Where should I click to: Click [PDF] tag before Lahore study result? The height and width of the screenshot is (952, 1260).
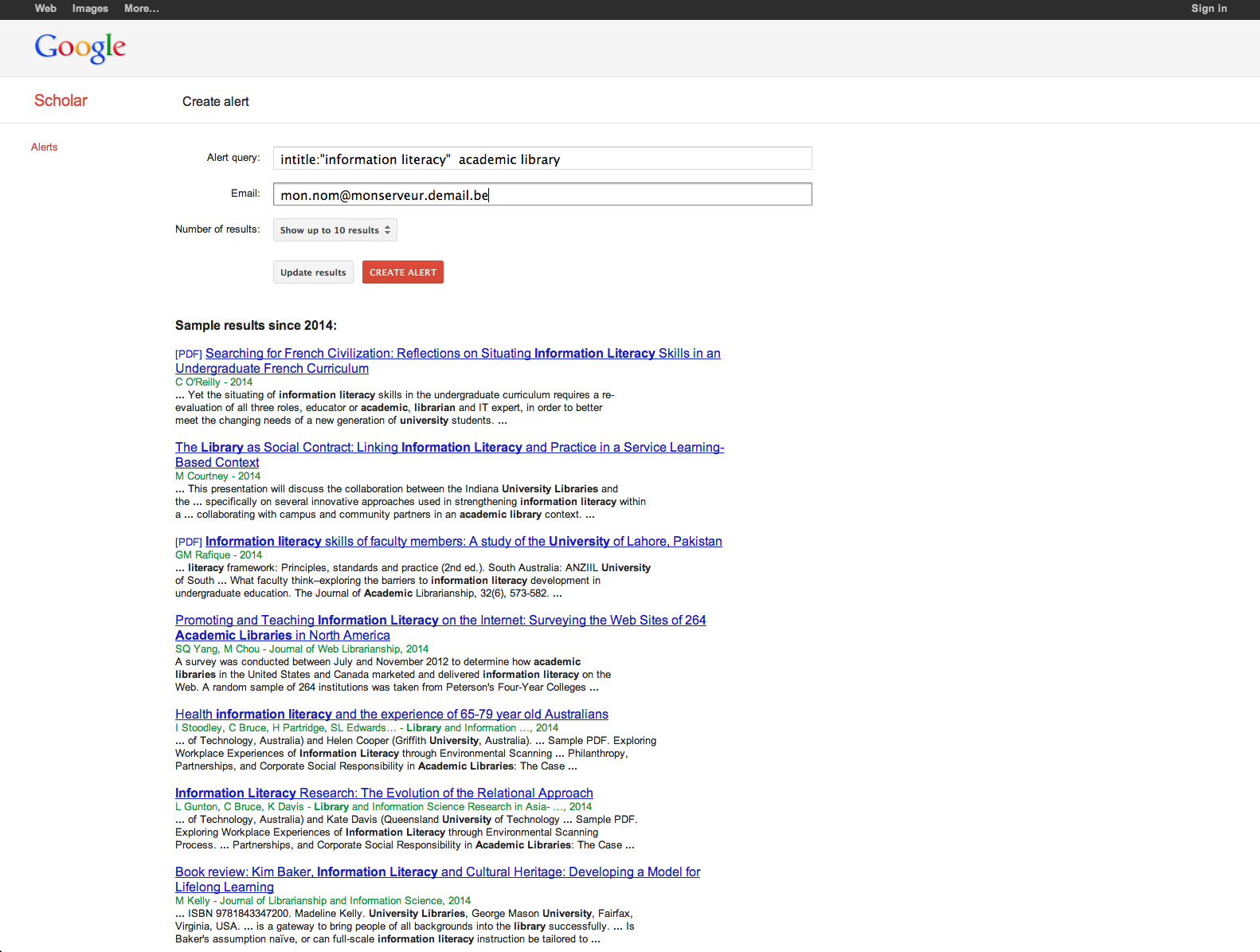[189, 543]
